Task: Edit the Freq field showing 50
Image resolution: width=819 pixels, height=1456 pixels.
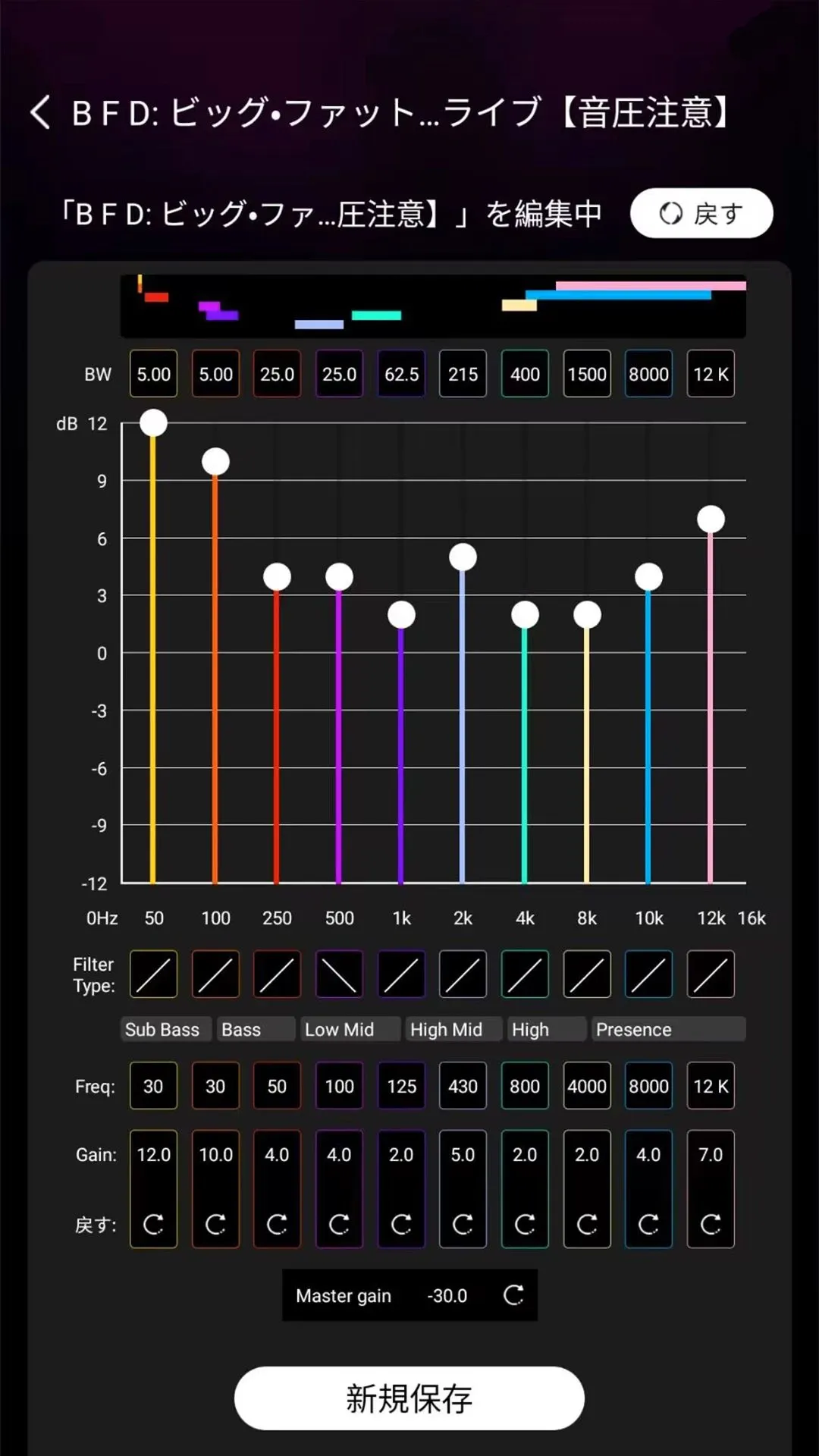Action: pos(277,1086)
